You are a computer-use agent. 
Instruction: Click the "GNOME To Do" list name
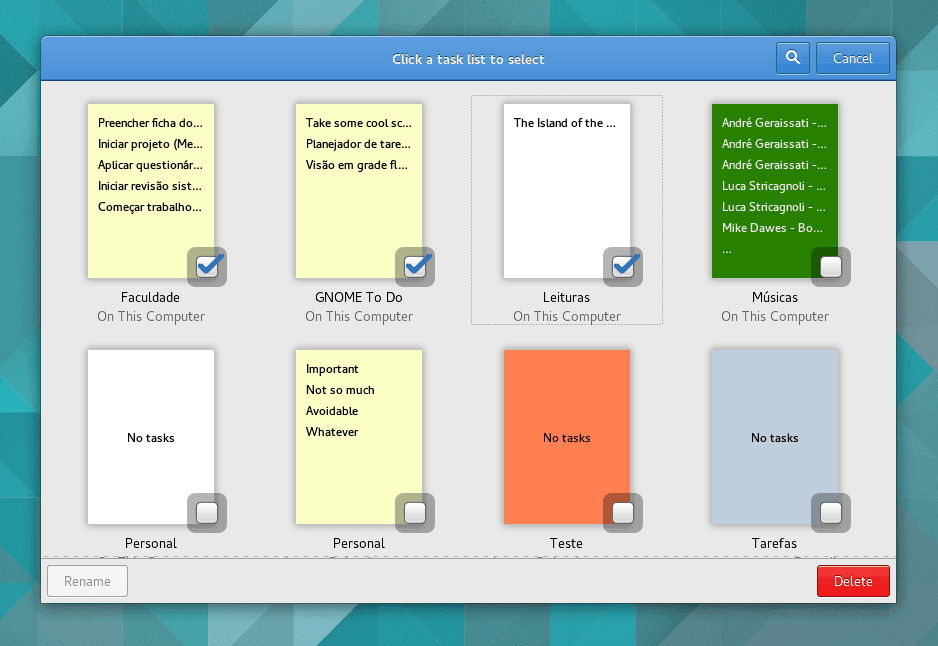(359, 297)
